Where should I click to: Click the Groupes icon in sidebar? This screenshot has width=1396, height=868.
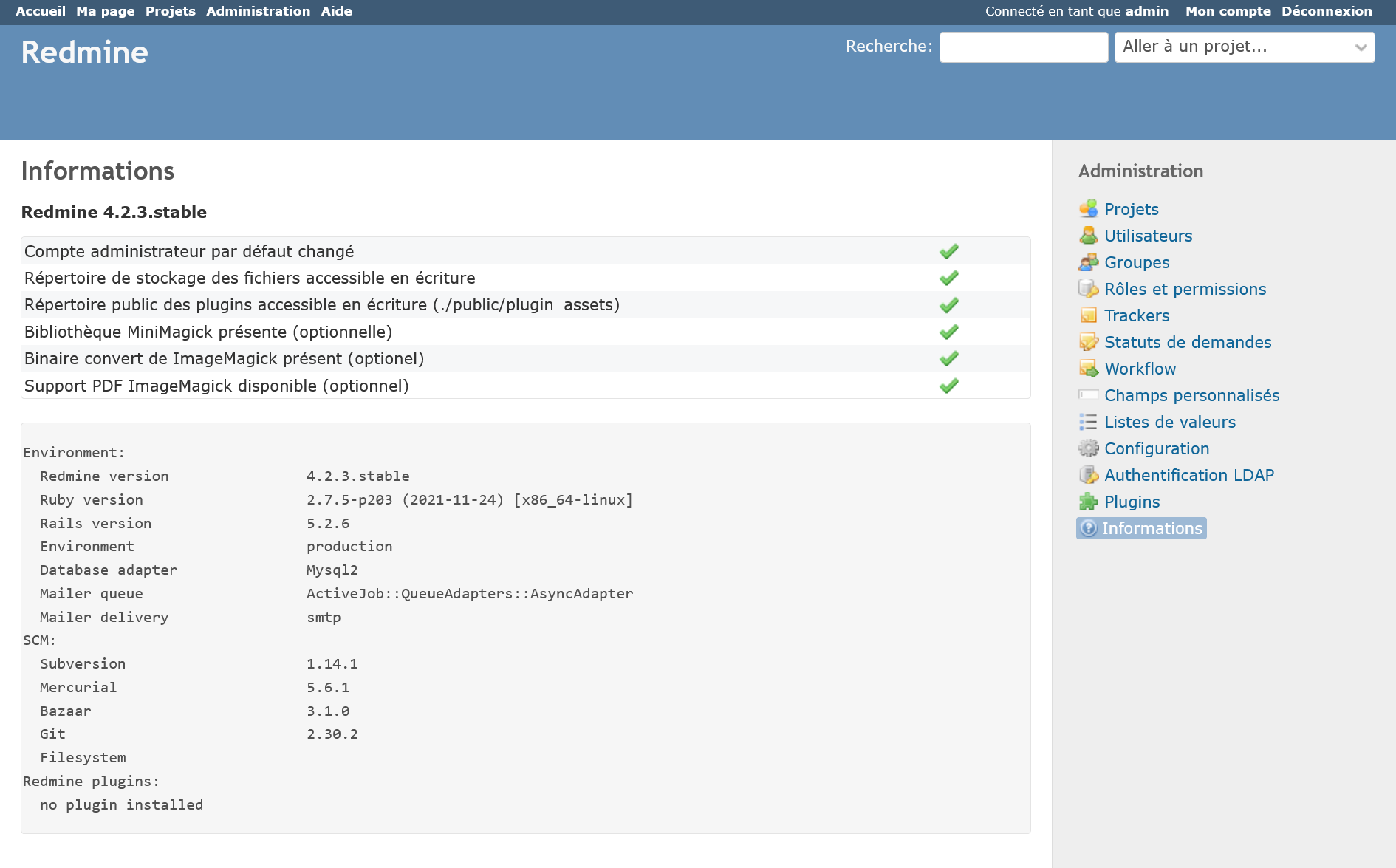tap(1088, 262)
